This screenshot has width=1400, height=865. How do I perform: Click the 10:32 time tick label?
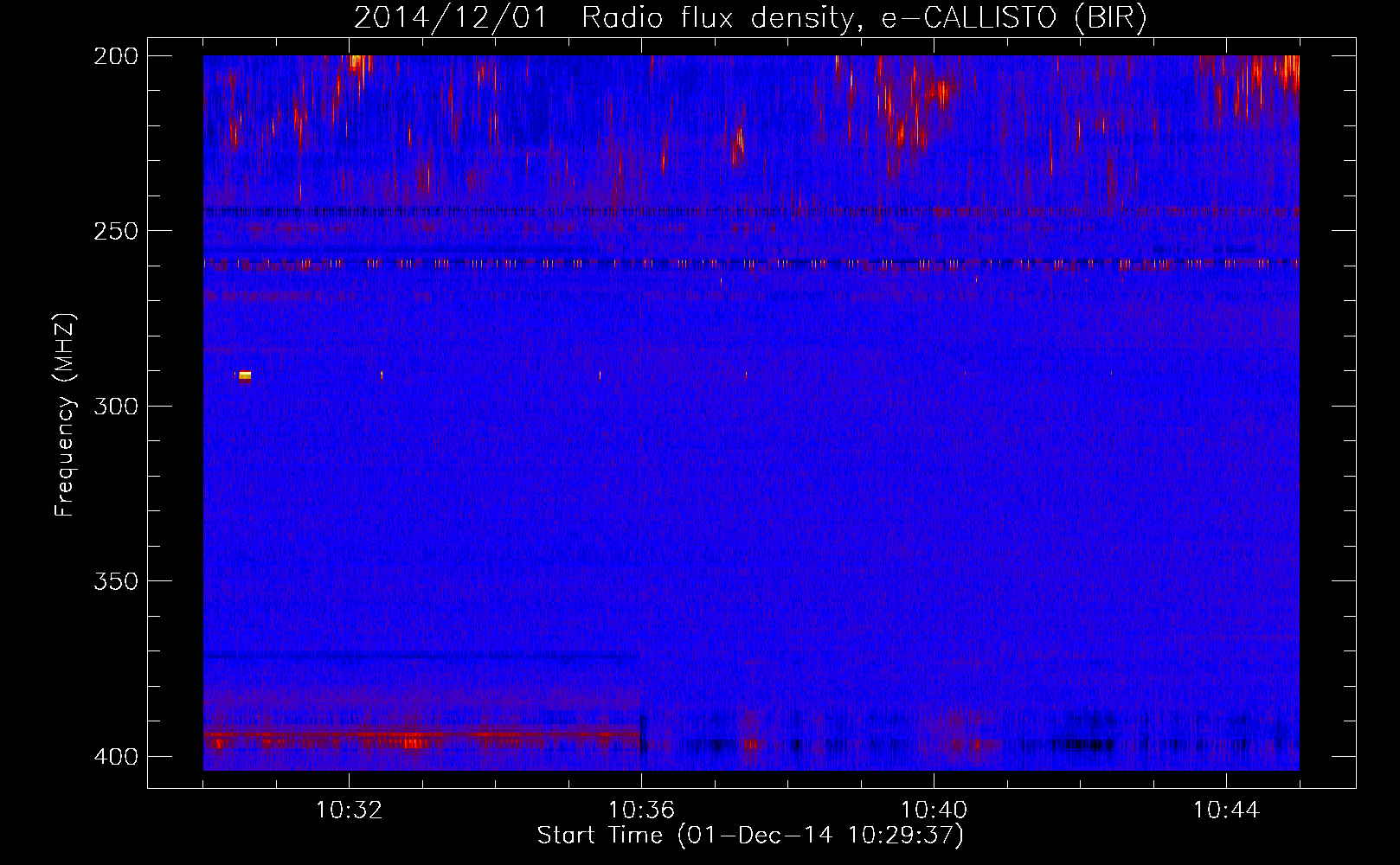coord(349,811)
